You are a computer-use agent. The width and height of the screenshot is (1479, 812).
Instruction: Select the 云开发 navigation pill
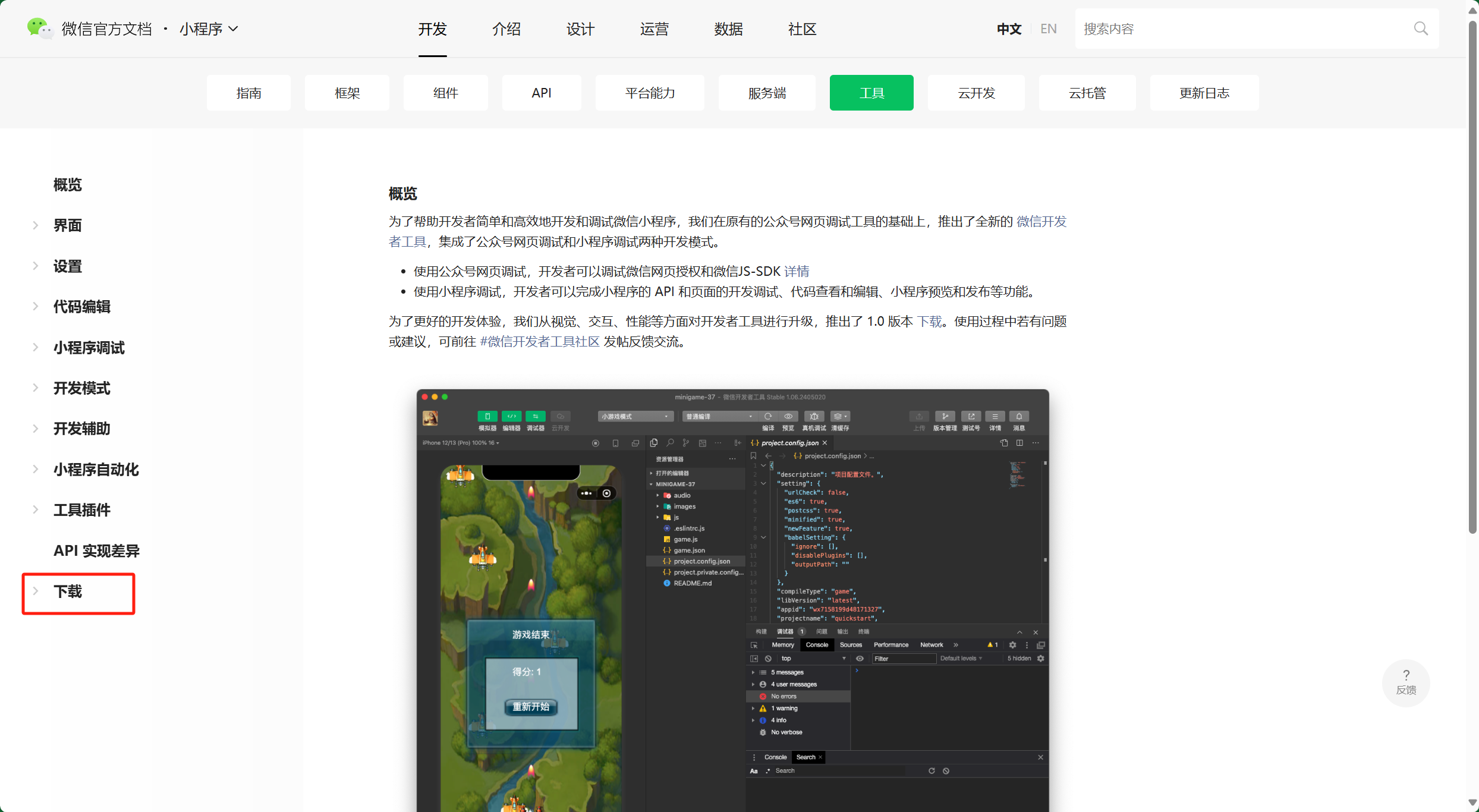[975, 93]
